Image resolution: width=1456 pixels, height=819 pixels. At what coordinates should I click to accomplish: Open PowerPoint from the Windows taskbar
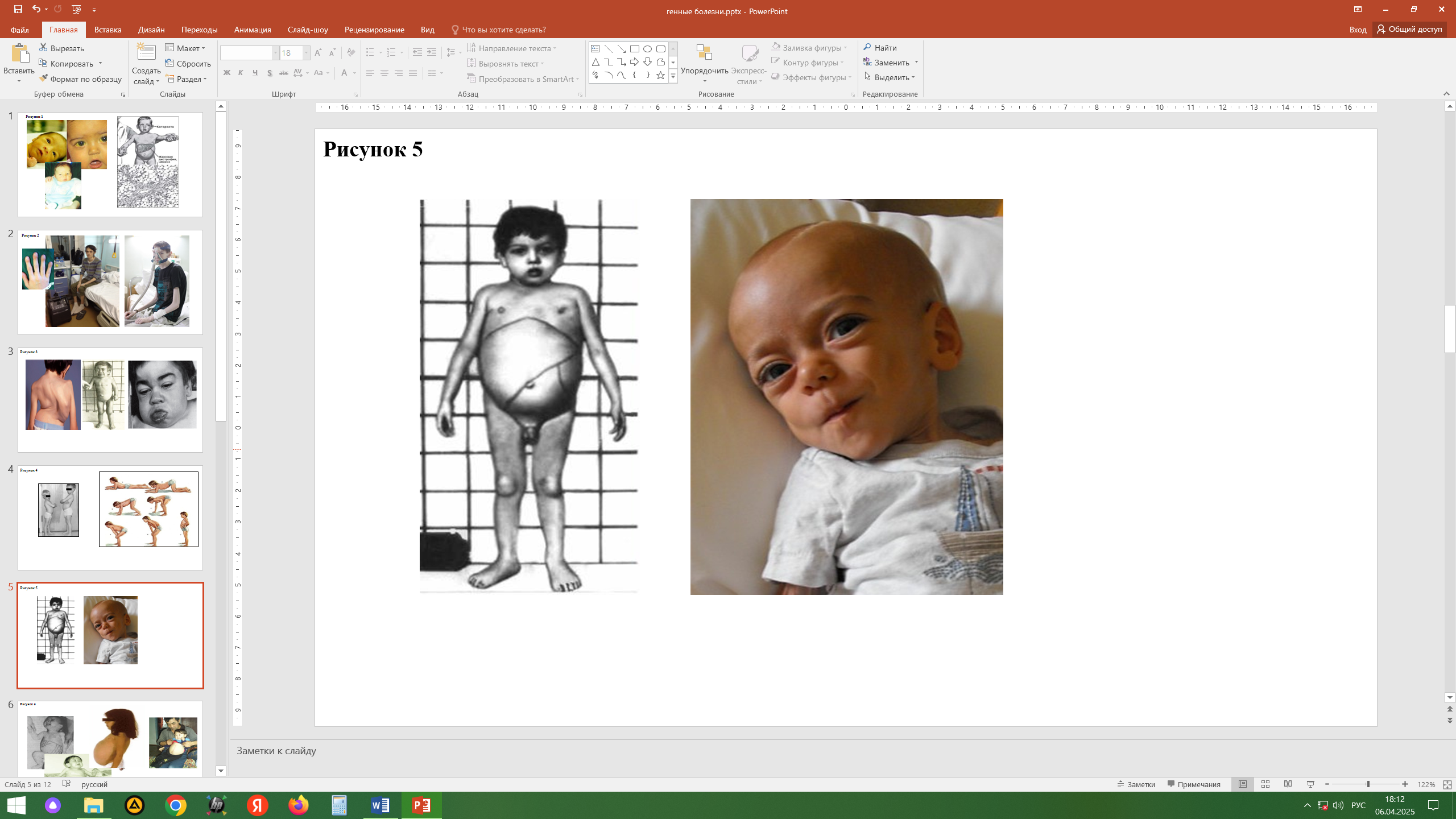[421, 805]
